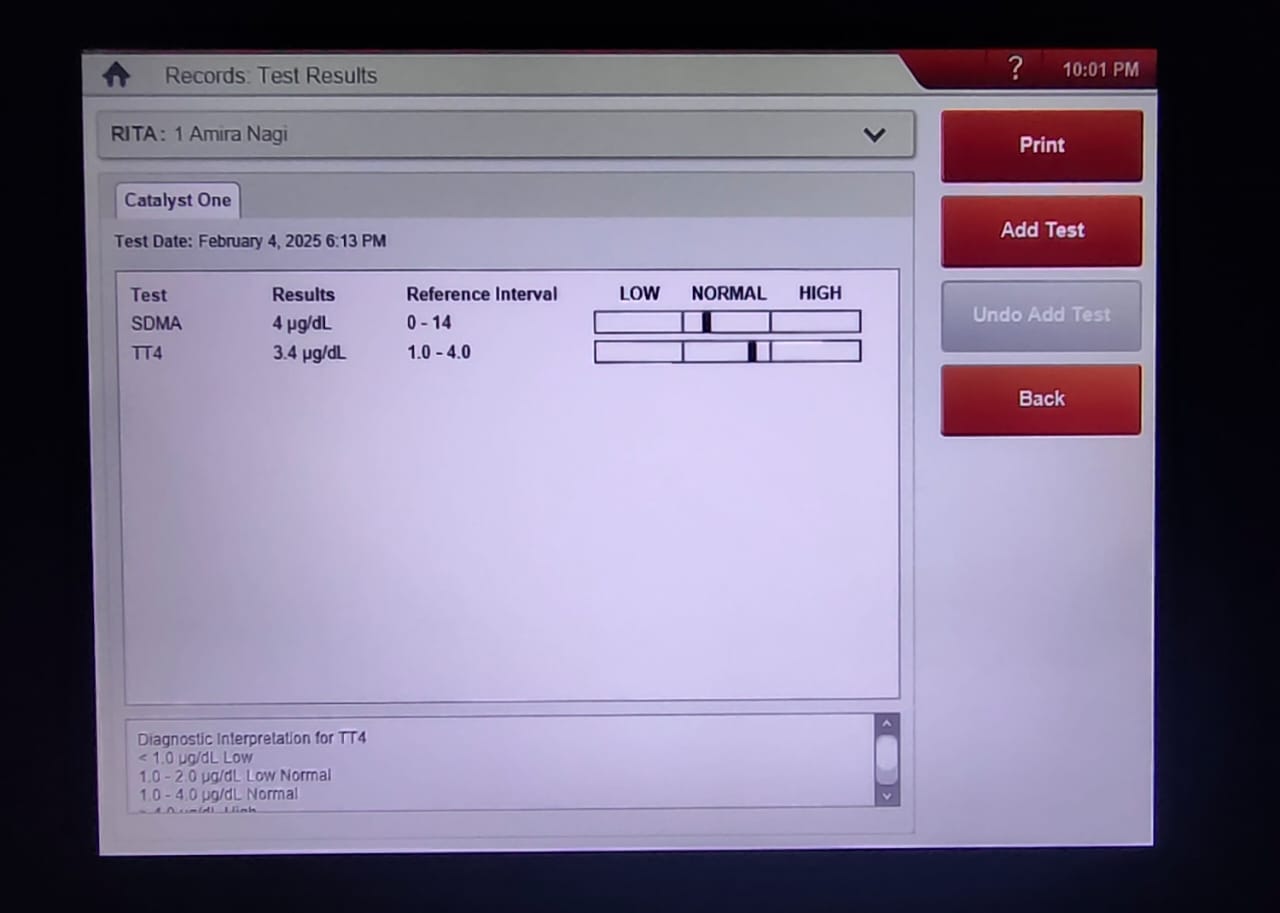Viewport: 1280px width, 913px height.
Task: Click the 1.0 - 4.0 reference interval
Action: pyautogui.click(x=438, y=352)
